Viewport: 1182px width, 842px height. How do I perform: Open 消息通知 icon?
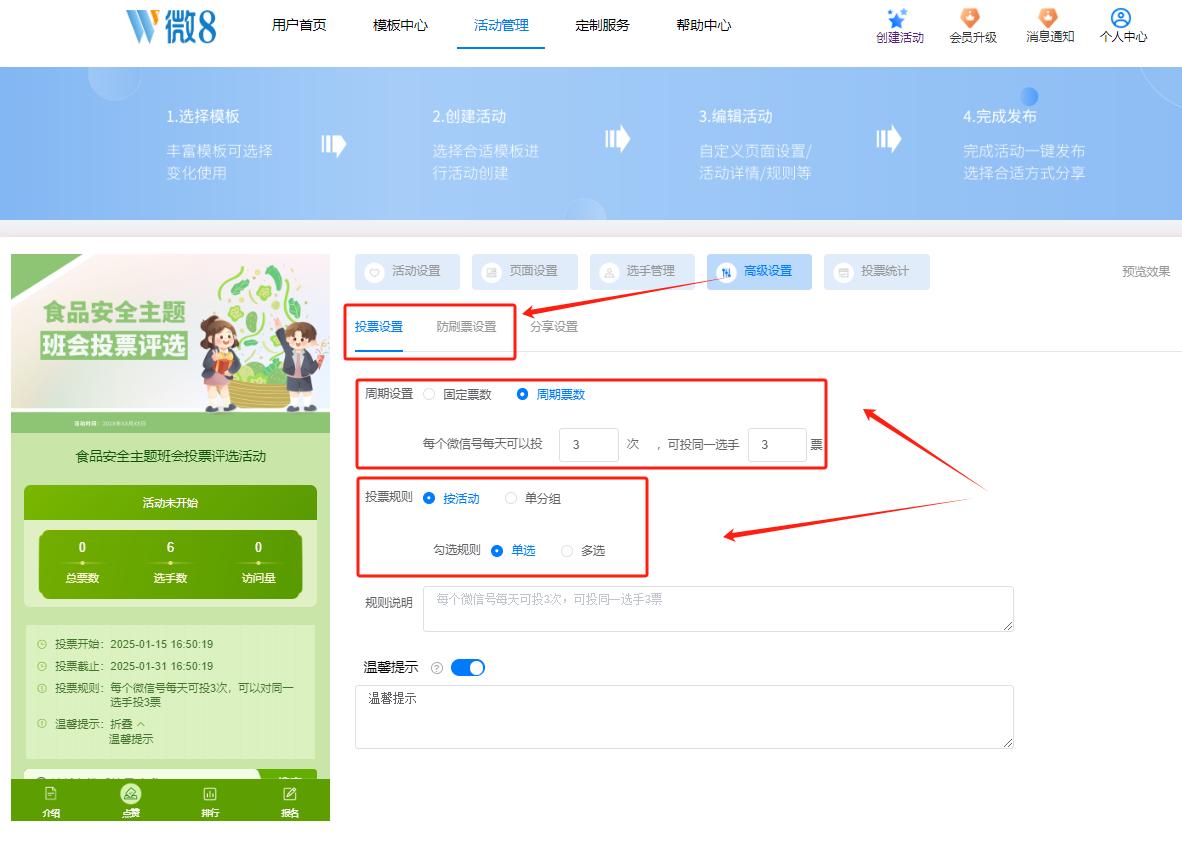[1048, 18]
